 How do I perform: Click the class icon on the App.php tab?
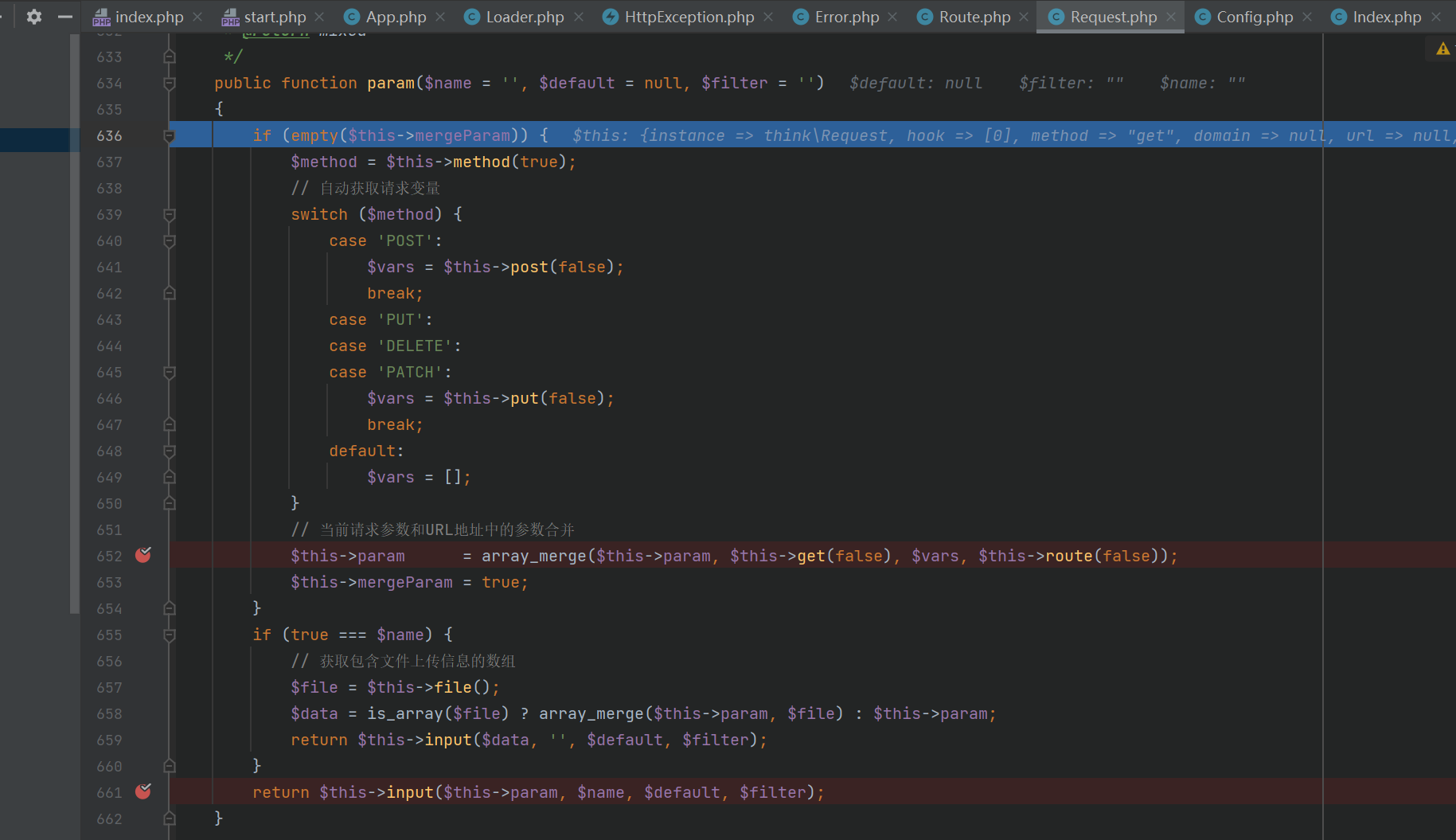[x=351, y=17]
